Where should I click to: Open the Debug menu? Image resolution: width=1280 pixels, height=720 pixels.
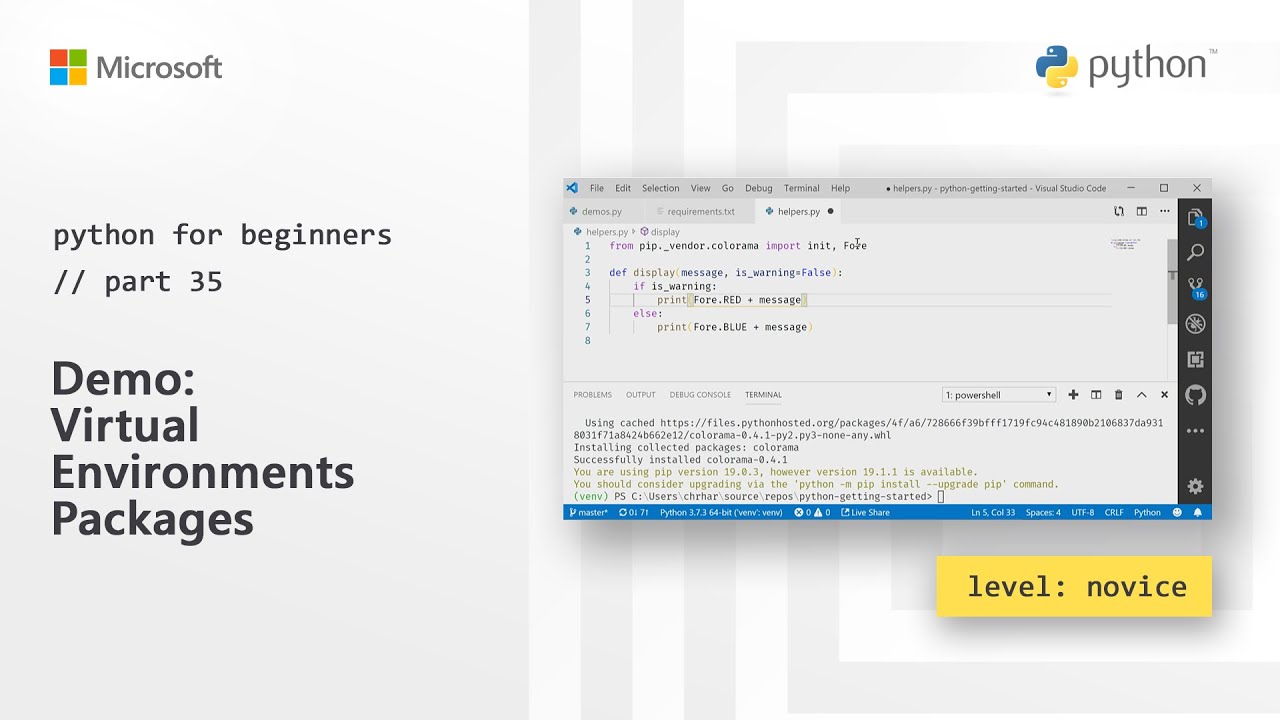pos(758,188)
